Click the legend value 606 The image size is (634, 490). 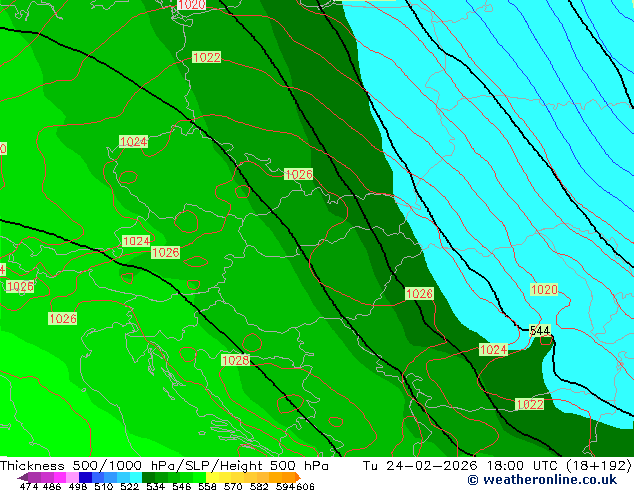[305, 486]
